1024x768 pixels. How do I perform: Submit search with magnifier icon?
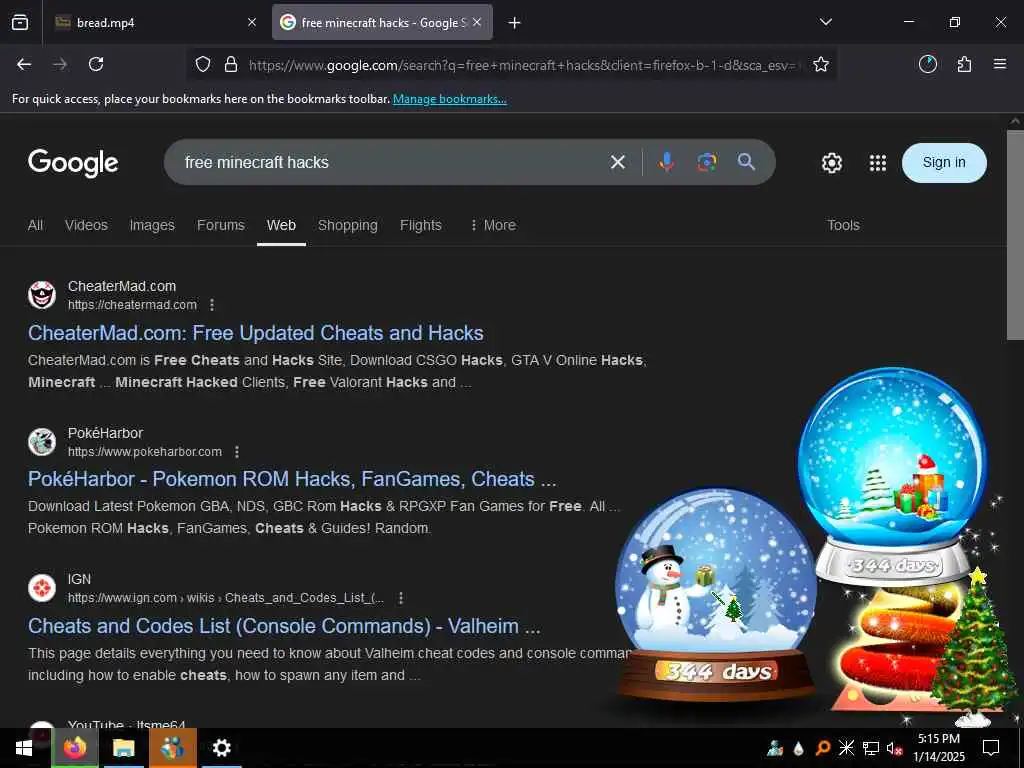pyautogui.click(x=746, y=161)
